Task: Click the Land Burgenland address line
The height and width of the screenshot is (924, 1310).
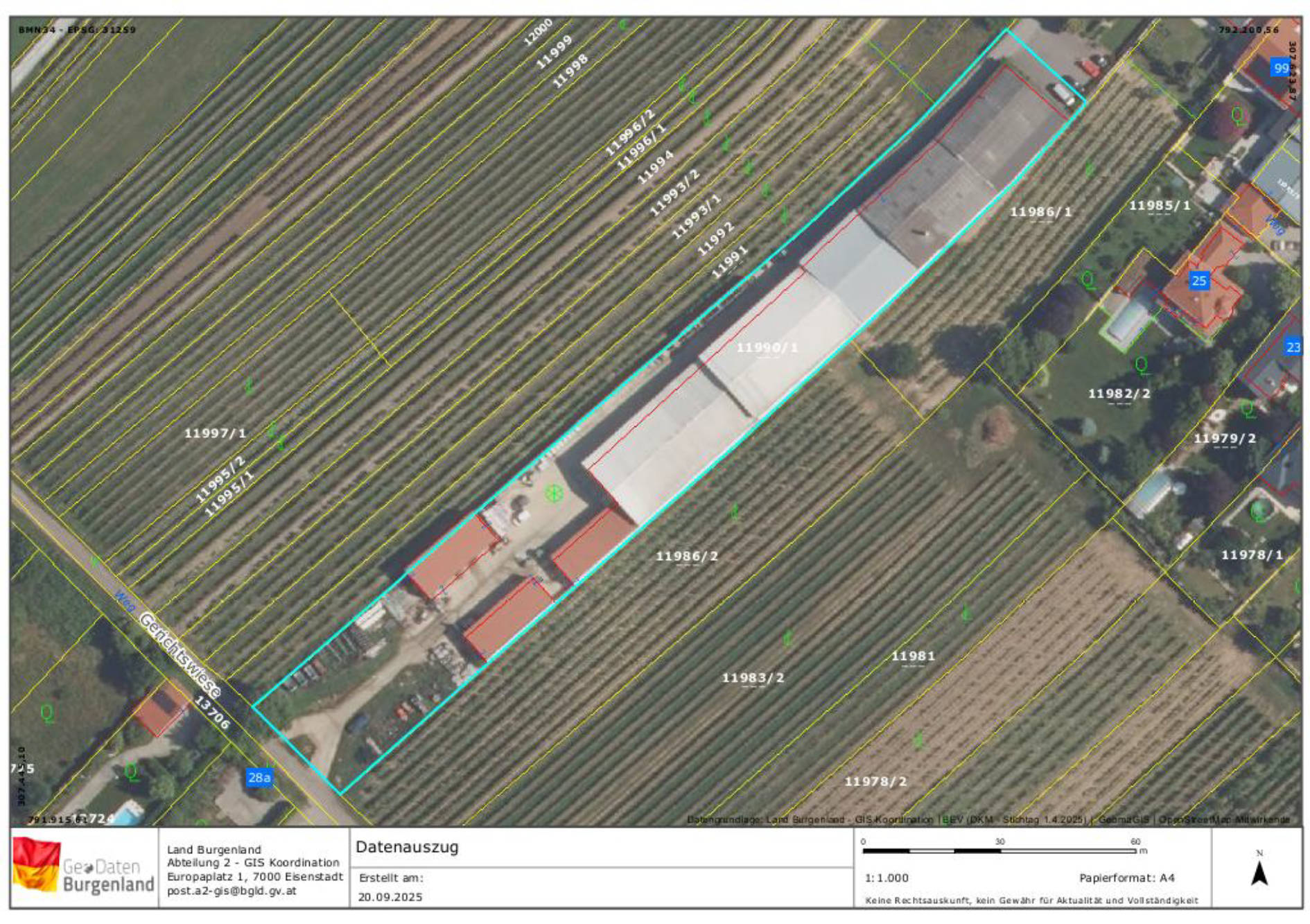Action: pos(214,849)
